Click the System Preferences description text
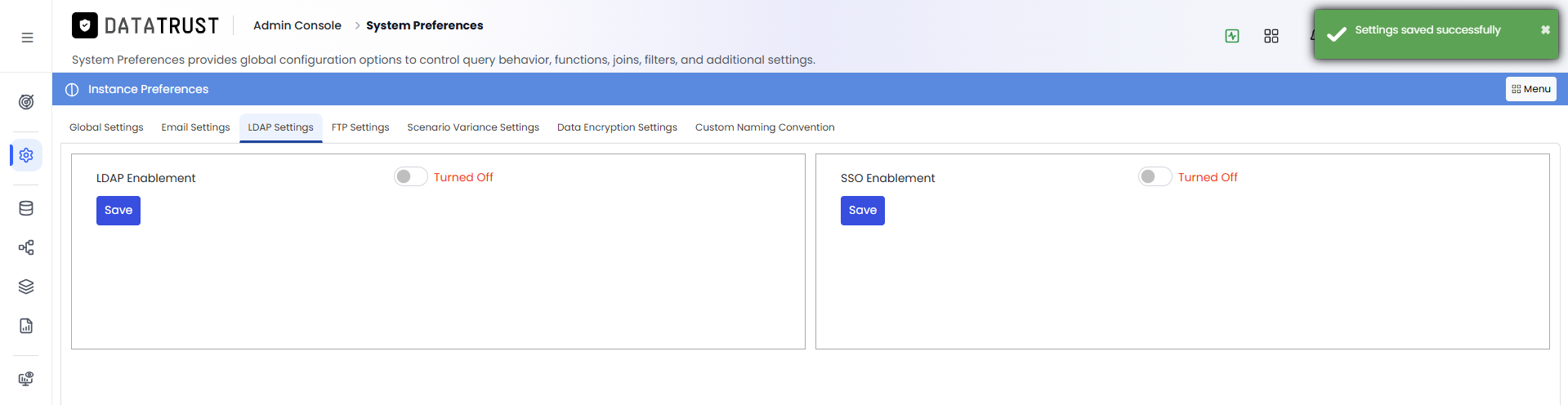This screenshot has height=405, width=1568. click(x=444, y=60)
